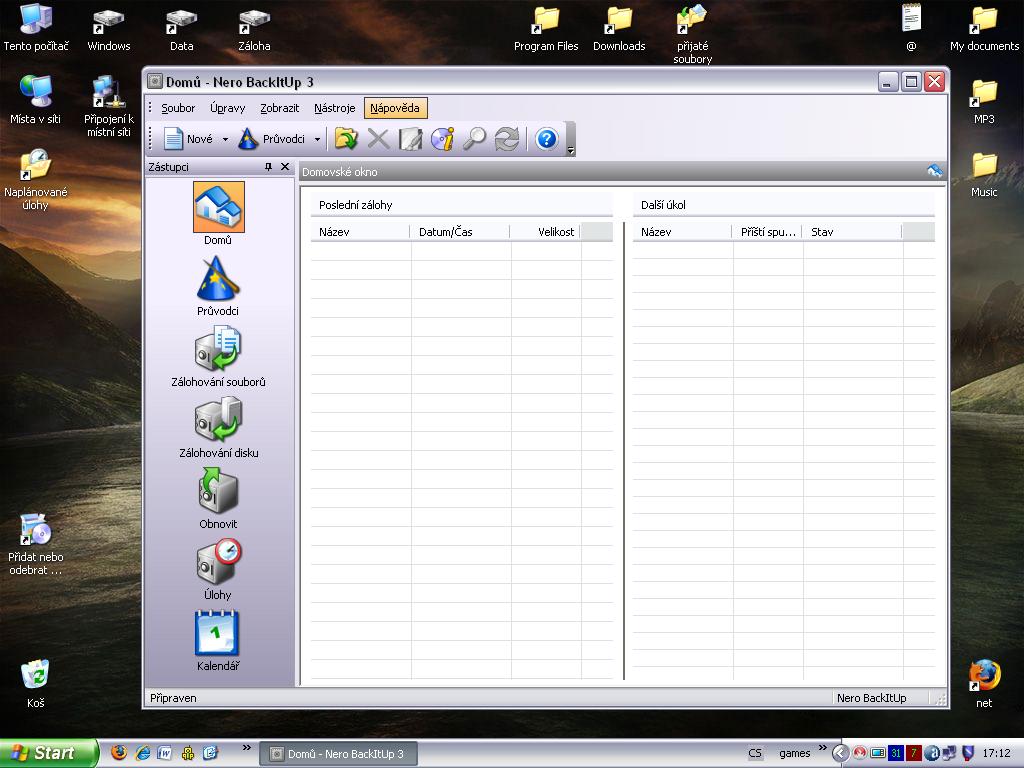Sort by the Stav column header
This screenshot has height=768, width=1024.
coord(852,232)
